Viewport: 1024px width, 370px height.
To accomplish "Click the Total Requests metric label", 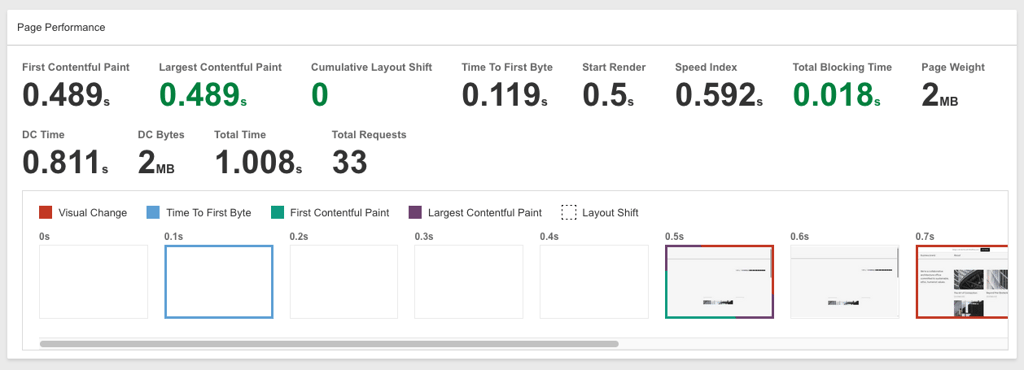I will coord(369,134).
